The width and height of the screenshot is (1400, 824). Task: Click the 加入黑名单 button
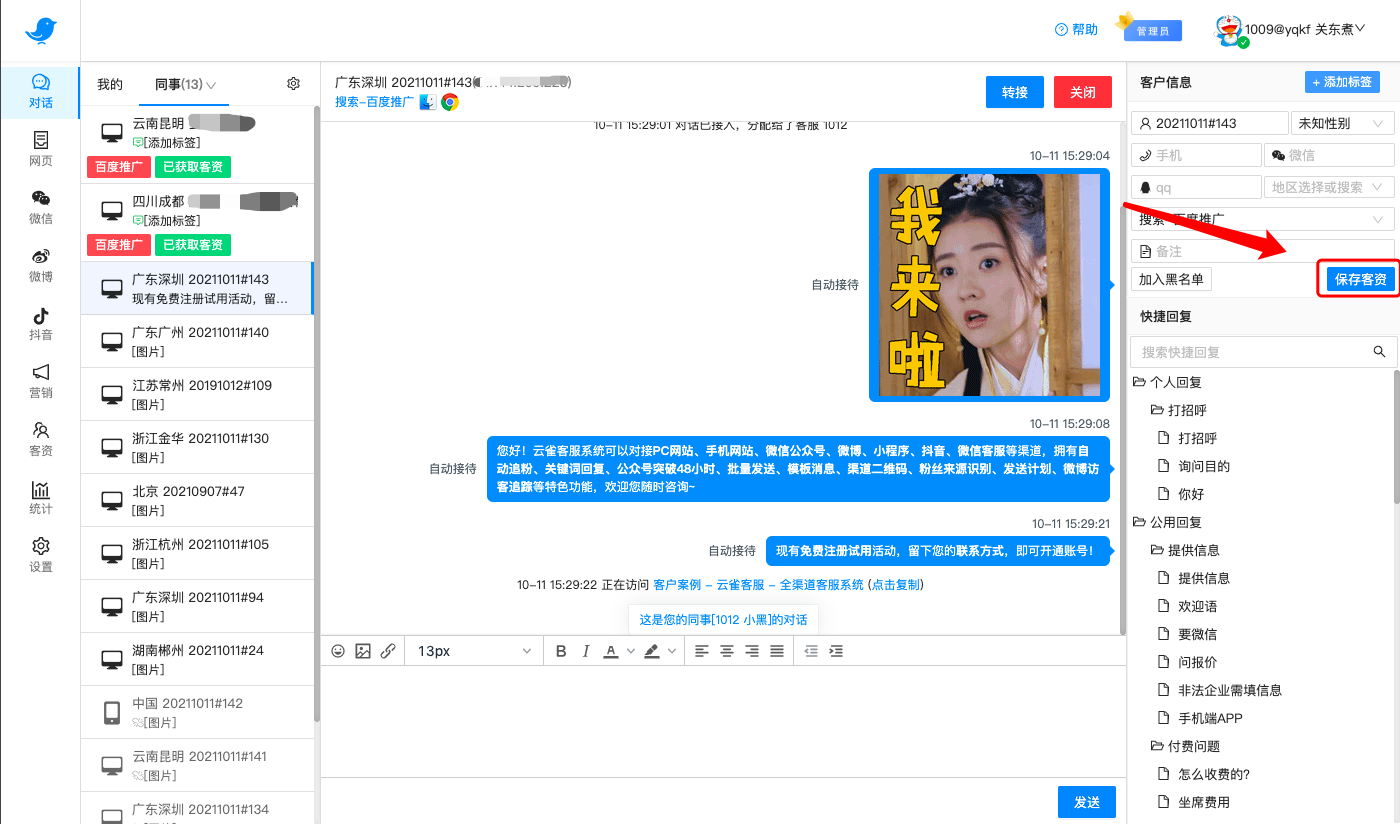pos(1172,279)
